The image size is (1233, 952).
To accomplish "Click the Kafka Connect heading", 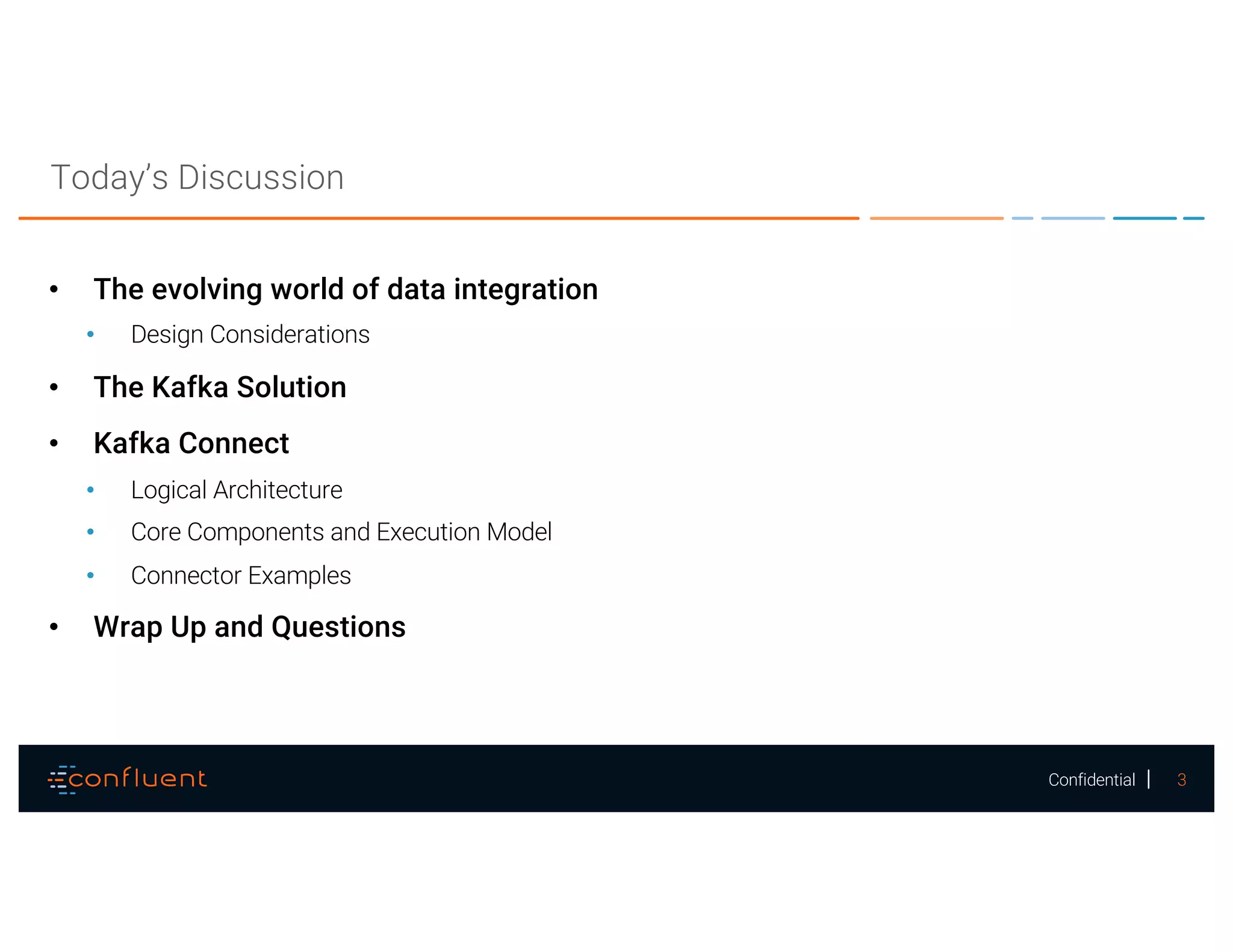I will click(191, 444).
